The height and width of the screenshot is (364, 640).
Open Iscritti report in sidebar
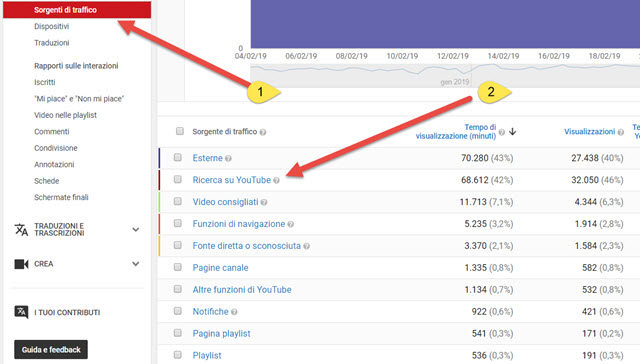(x=44, y=82)
